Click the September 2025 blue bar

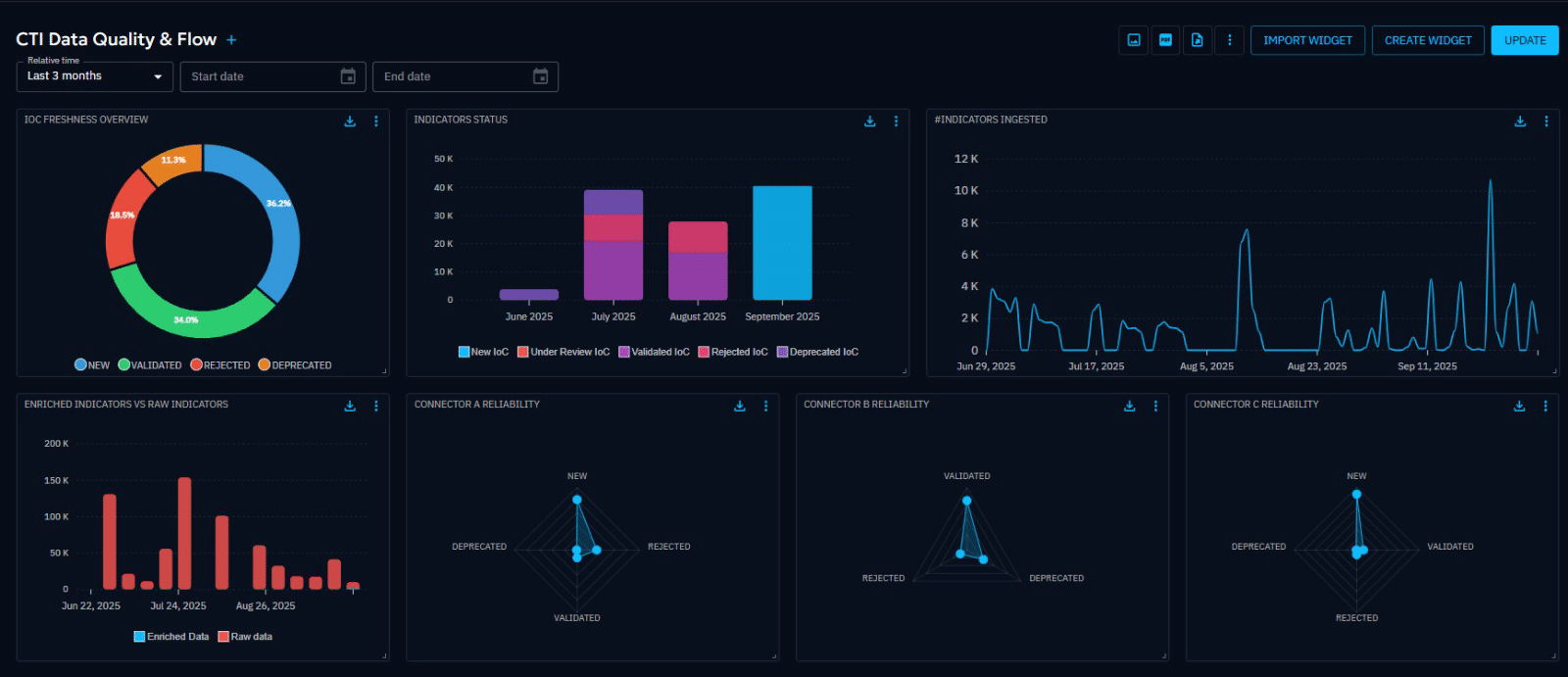tap(782, 243)
